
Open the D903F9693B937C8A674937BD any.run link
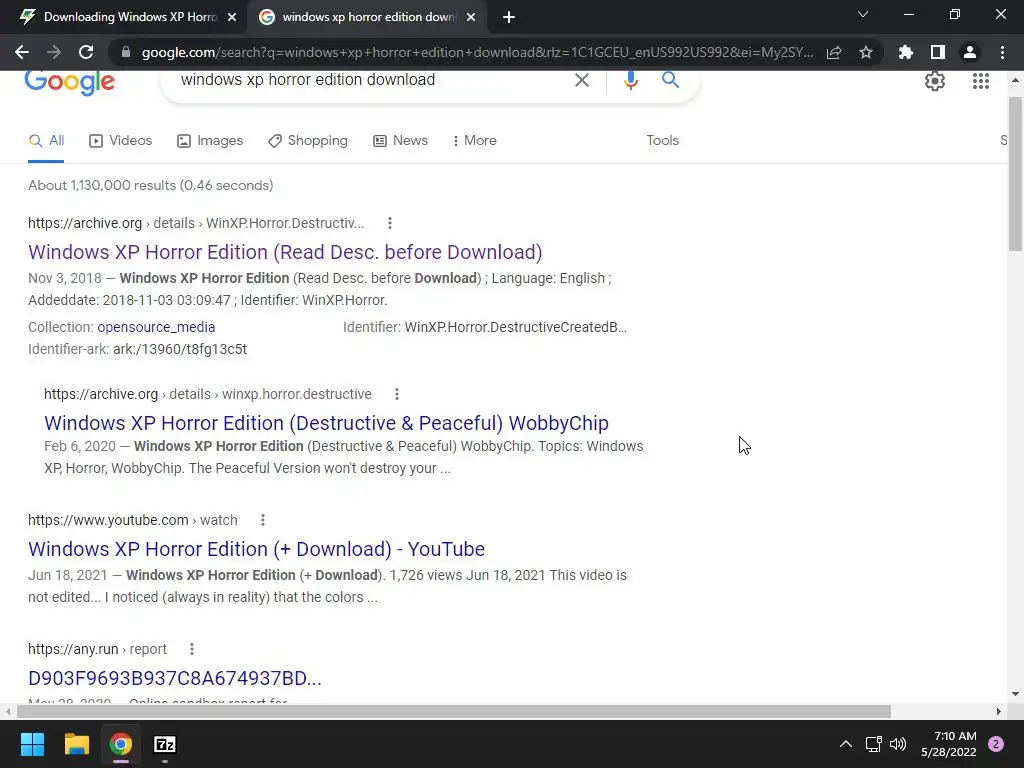[x=174, y=678]
